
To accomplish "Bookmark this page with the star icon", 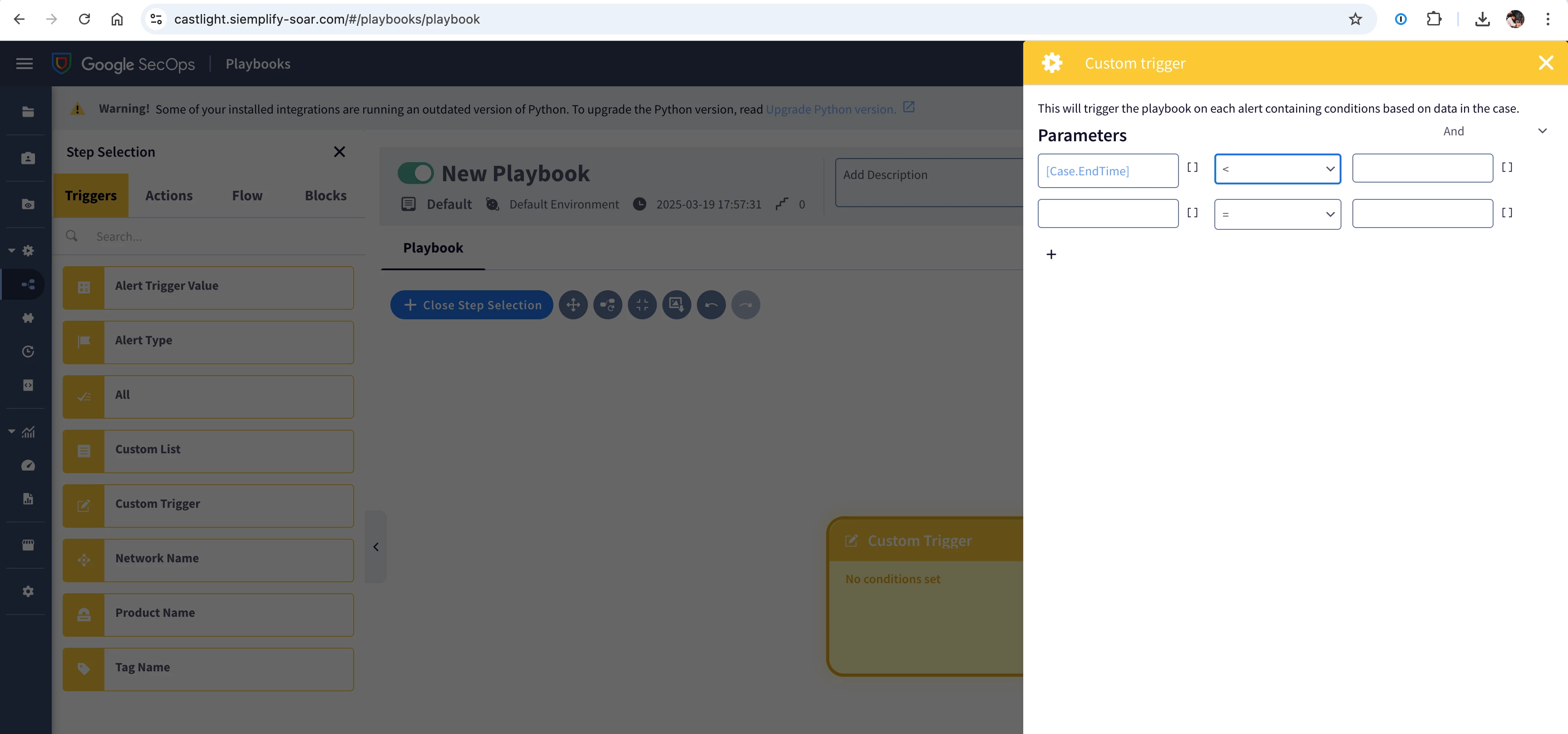I will 1355,19.
